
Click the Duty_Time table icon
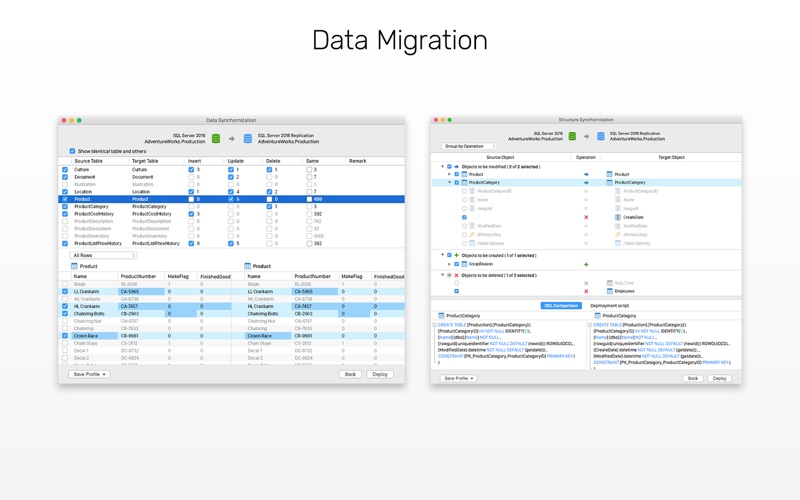pos(609,283)
